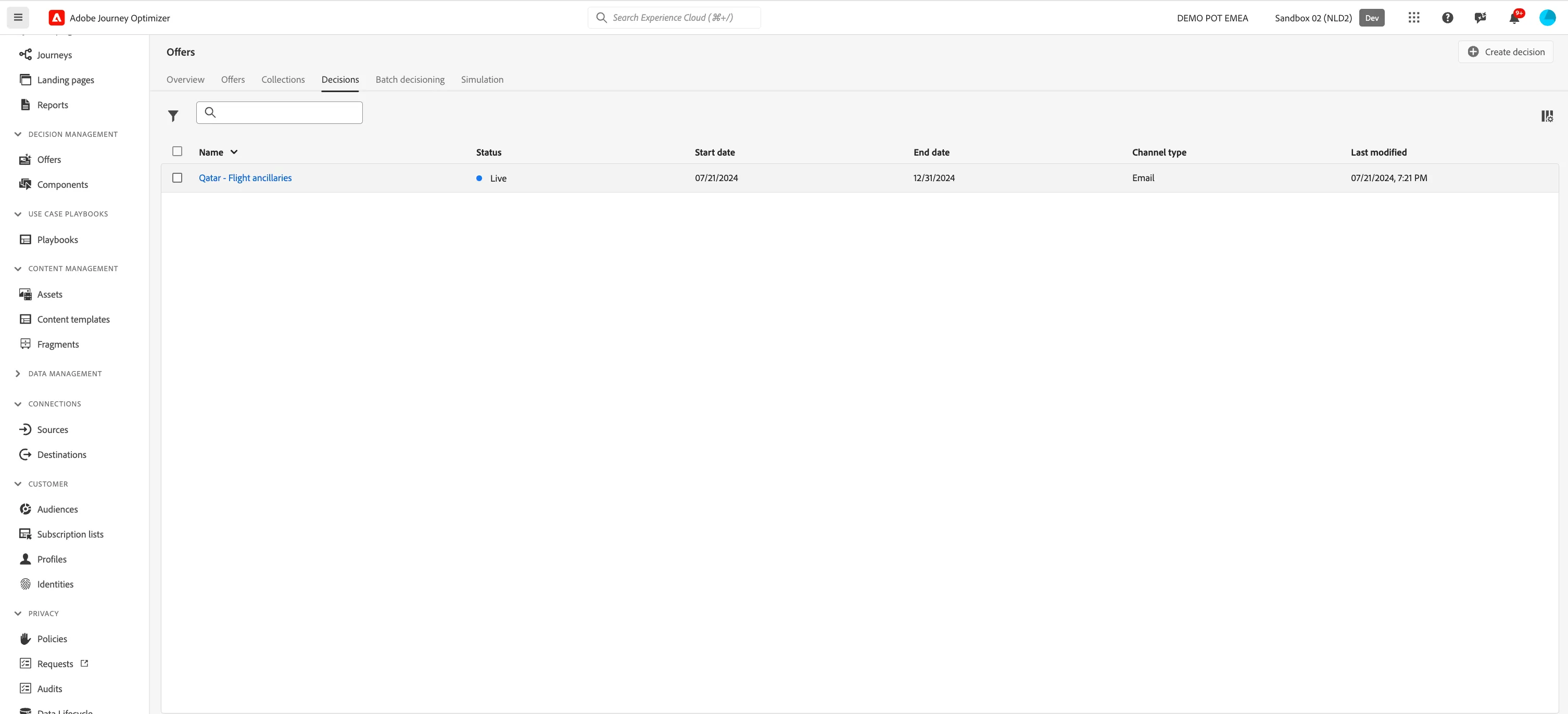Switch to the Simulation tab

482,80
